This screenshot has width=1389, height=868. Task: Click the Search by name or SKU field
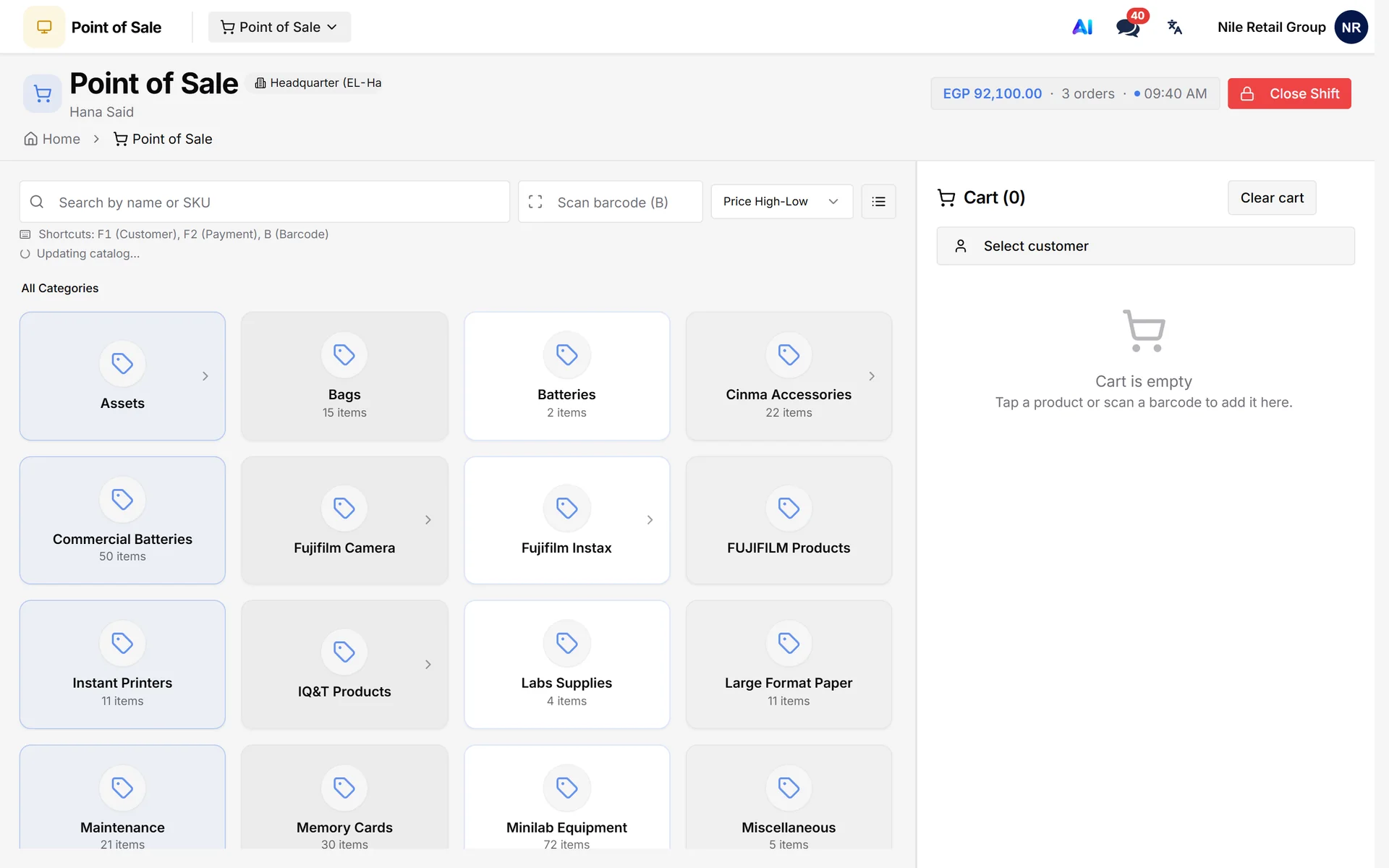pos(265,202)
